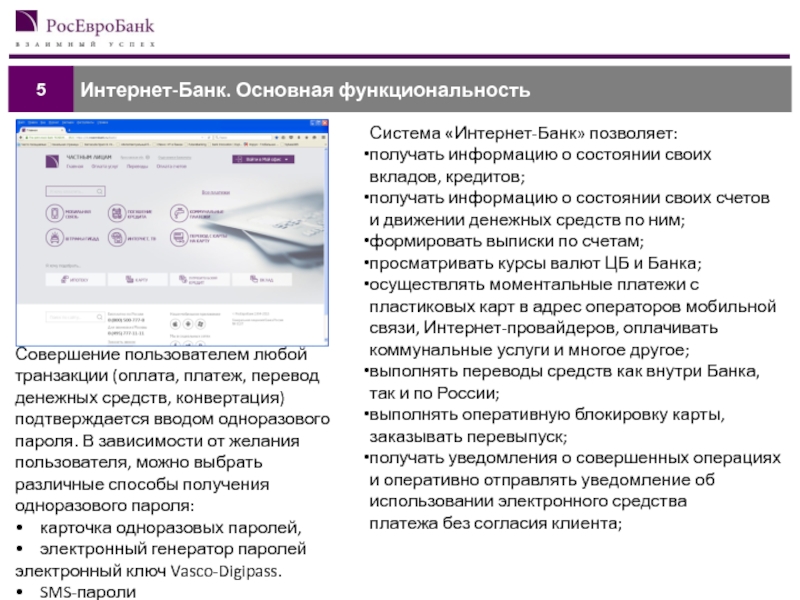Image resolution: width=800 pixels, height=600 pixels.
Task: Click the Windows app icon in footer
Action: tap(200, 324)
